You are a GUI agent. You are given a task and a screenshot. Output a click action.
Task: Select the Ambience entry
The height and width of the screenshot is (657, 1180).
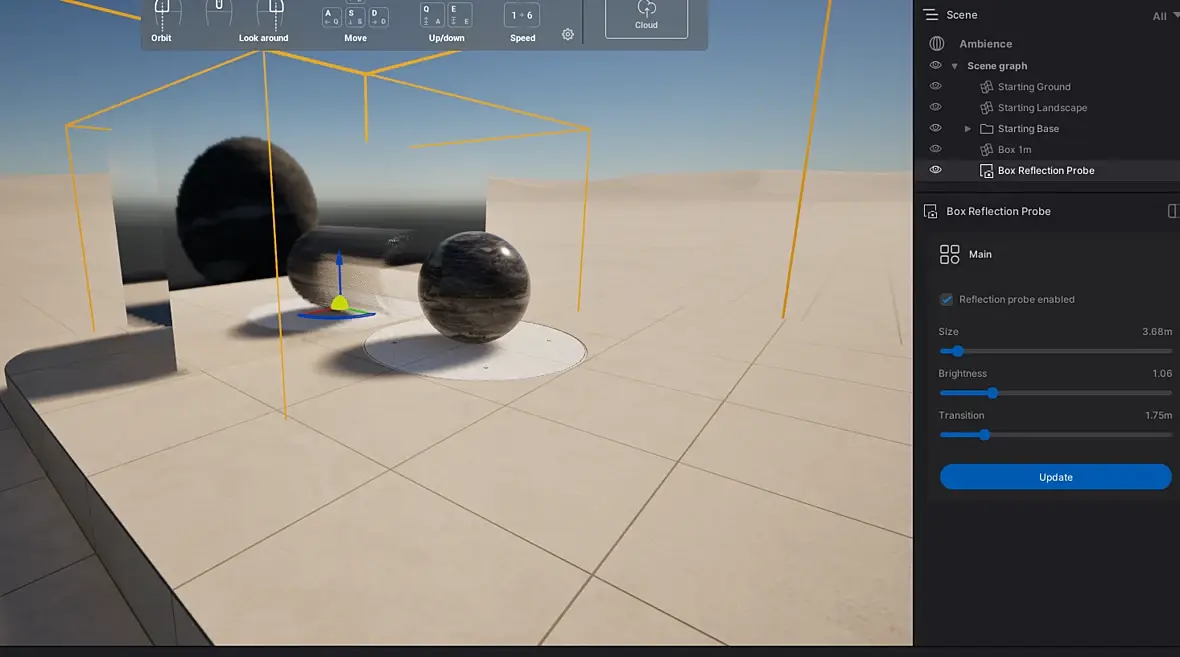click(985, 44)
